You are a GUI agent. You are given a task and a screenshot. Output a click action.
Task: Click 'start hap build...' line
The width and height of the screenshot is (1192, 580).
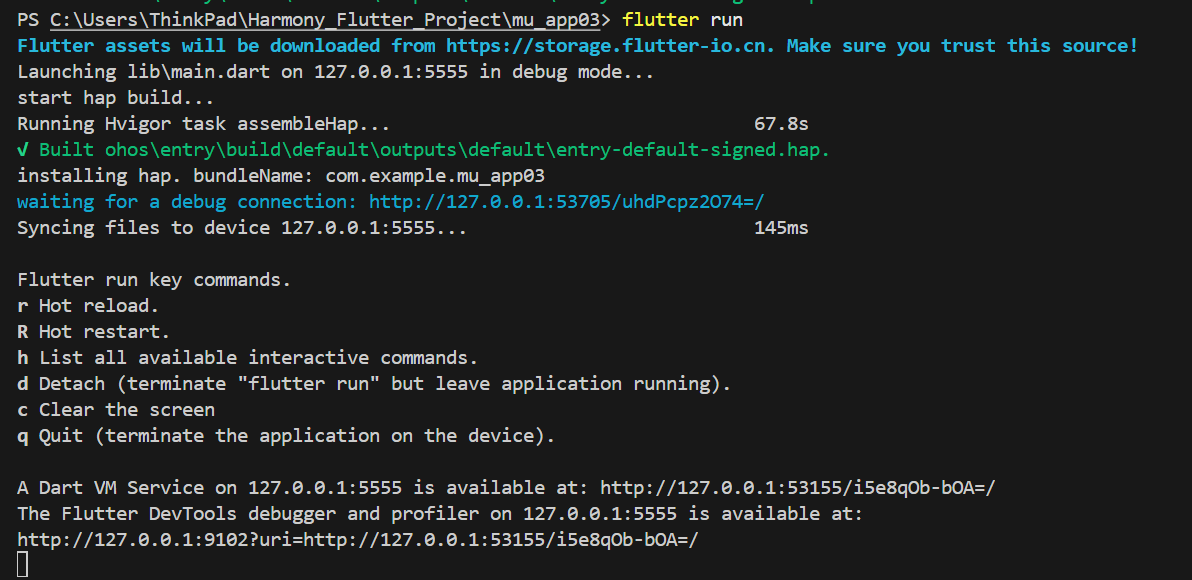point(116,98)
